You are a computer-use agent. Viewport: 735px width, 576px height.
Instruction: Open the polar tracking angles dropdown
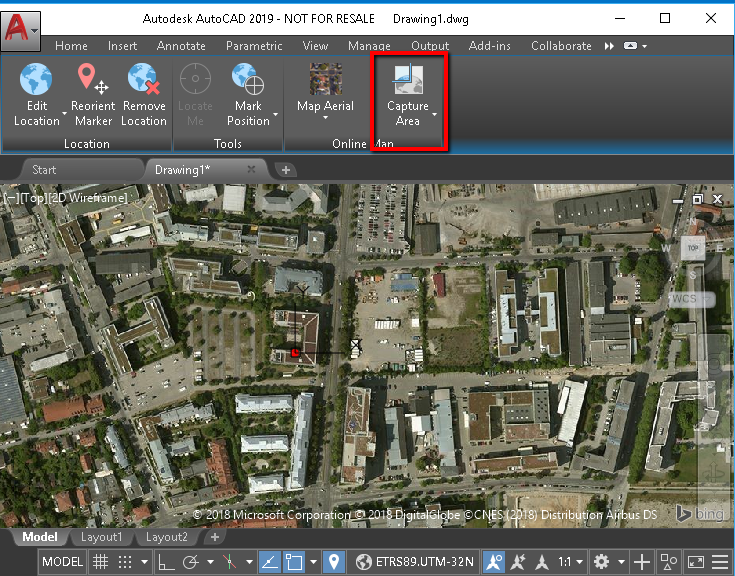[210, 561]
